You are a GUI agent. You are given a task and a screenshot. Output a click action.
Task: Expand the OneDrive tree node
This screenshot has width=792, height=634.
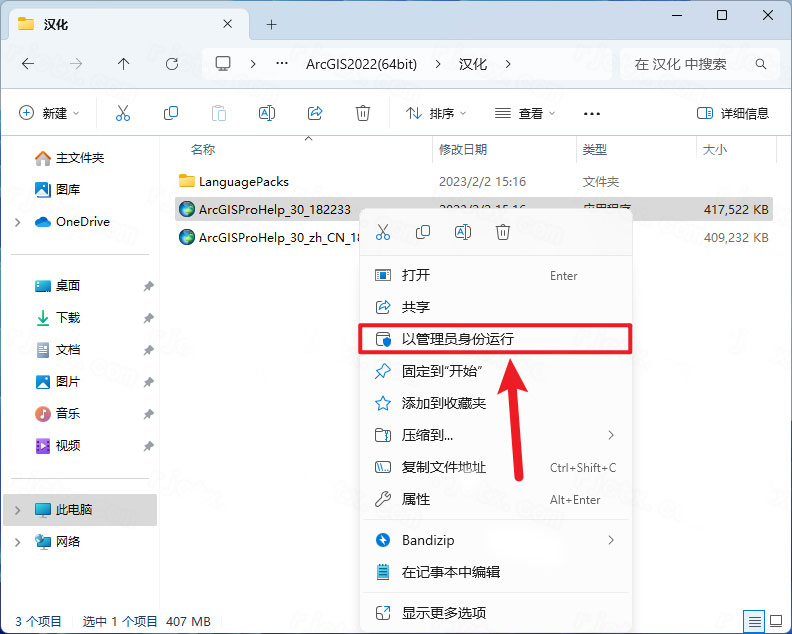point(18,222)
